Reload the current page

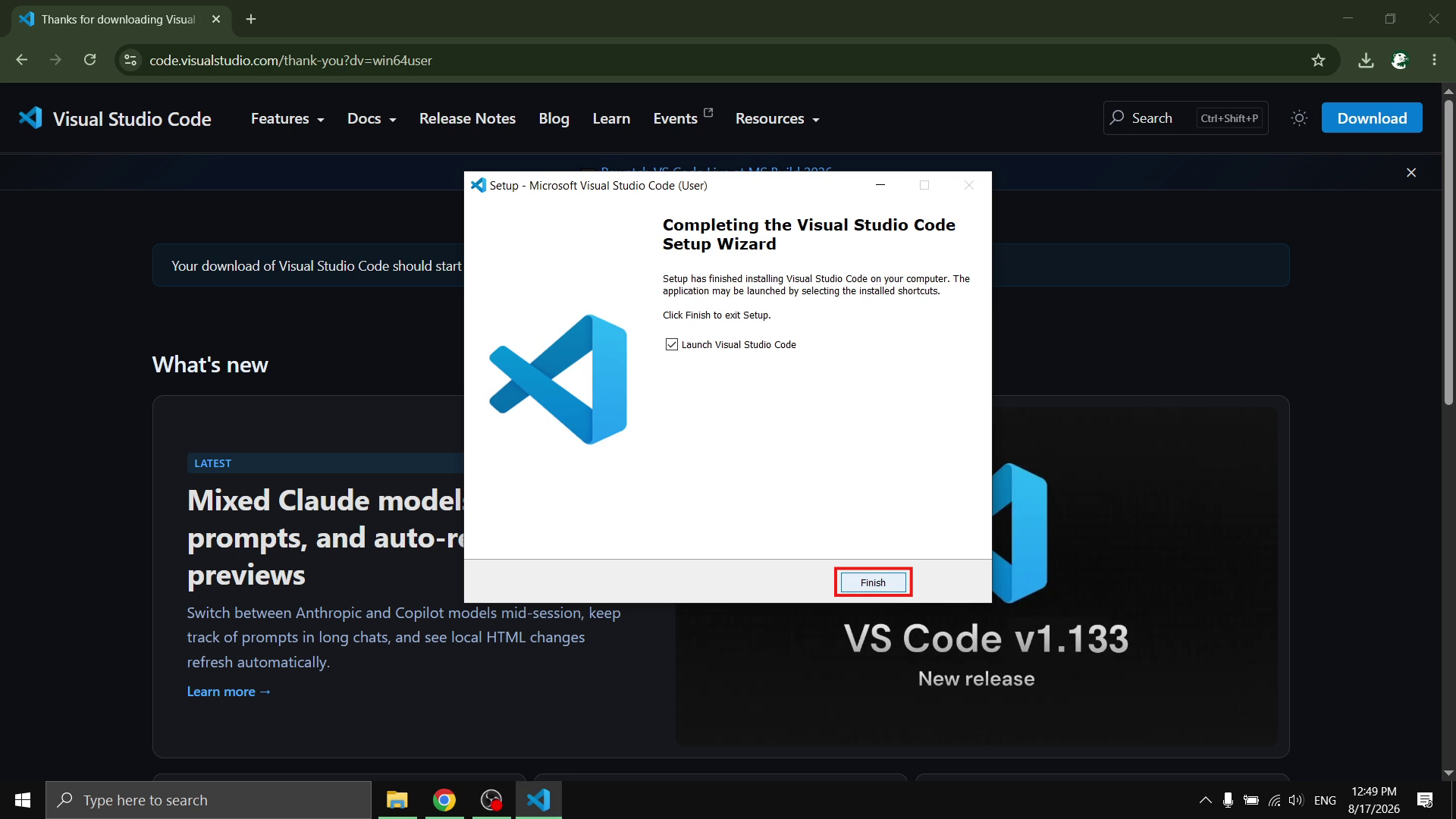(x=89, y=60)
